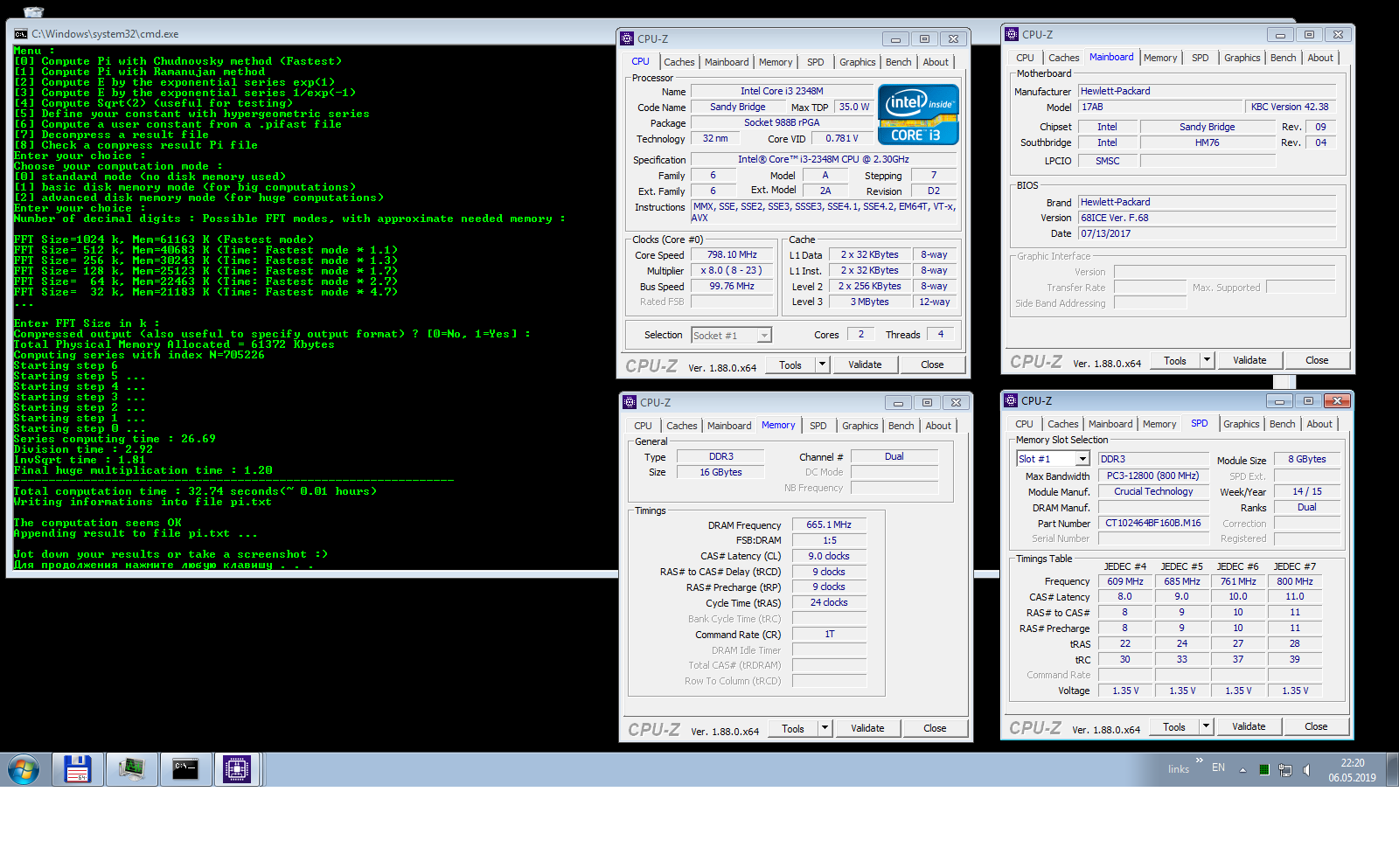Image resolution: width=1399 pixels, height=868 pixels.
Task: Click the 16 GBytes memory size value
Action: click(720, 472)
